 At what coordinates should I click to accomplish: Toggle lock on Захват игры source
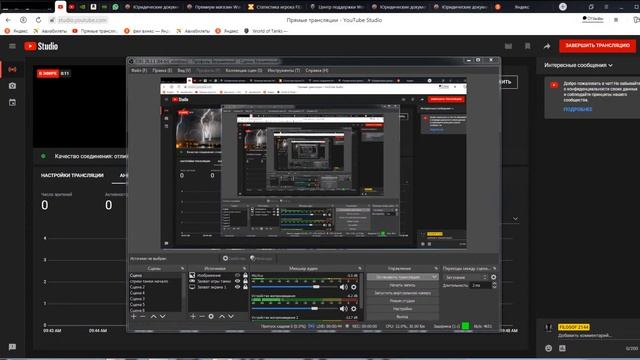[245, 281]
